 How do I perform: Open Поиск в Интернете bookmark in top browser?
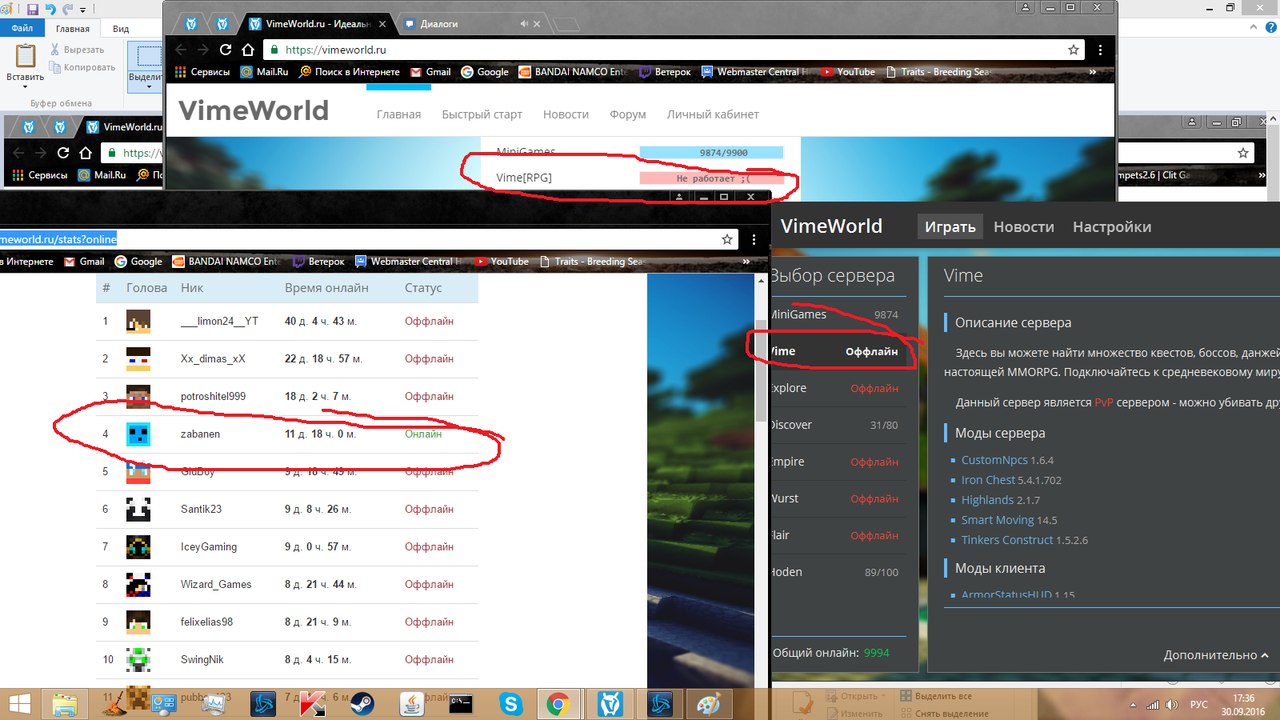click(347, 72)
